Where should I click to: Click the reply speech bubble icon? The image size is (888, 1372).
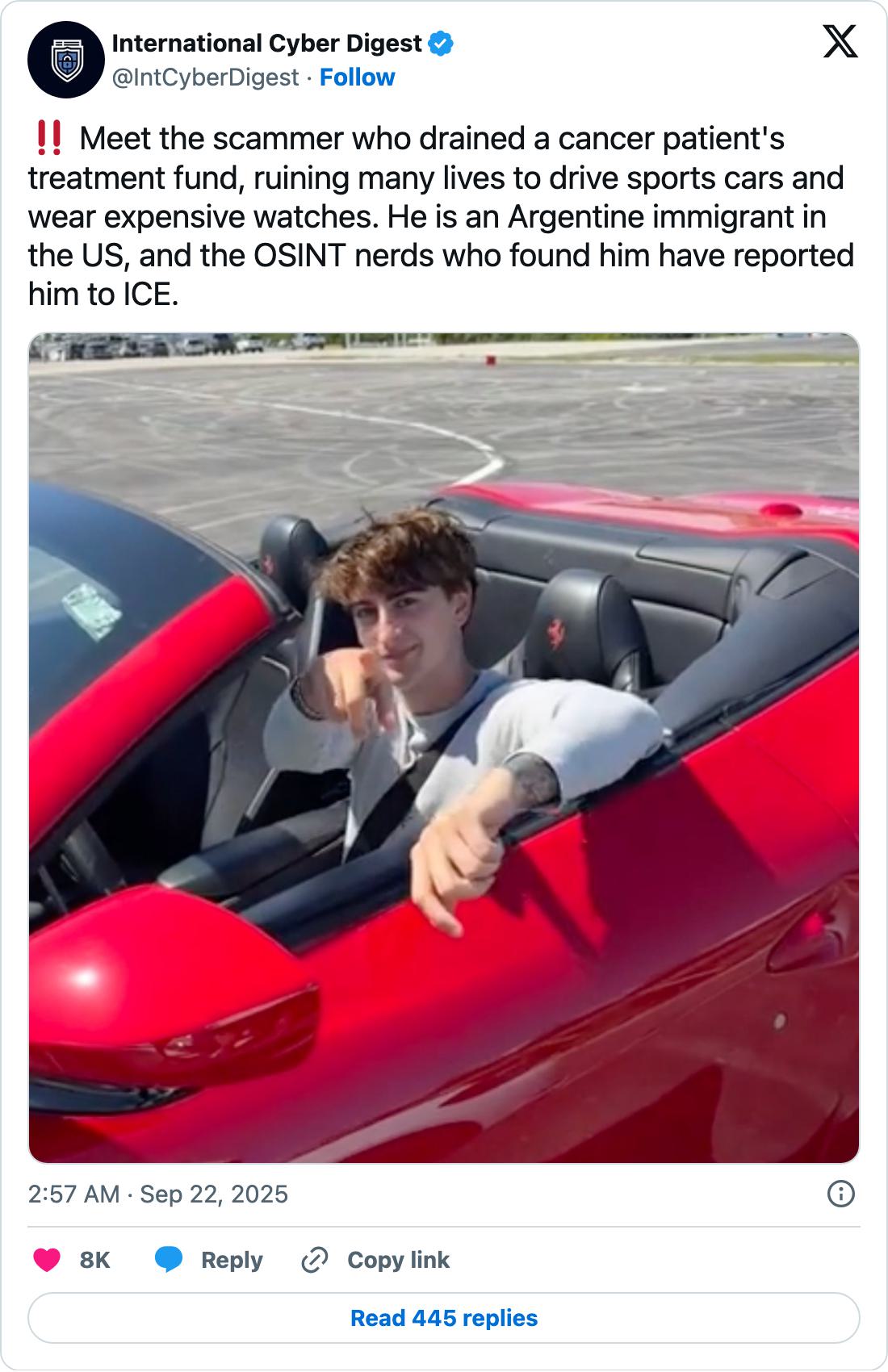point(169,1260)
